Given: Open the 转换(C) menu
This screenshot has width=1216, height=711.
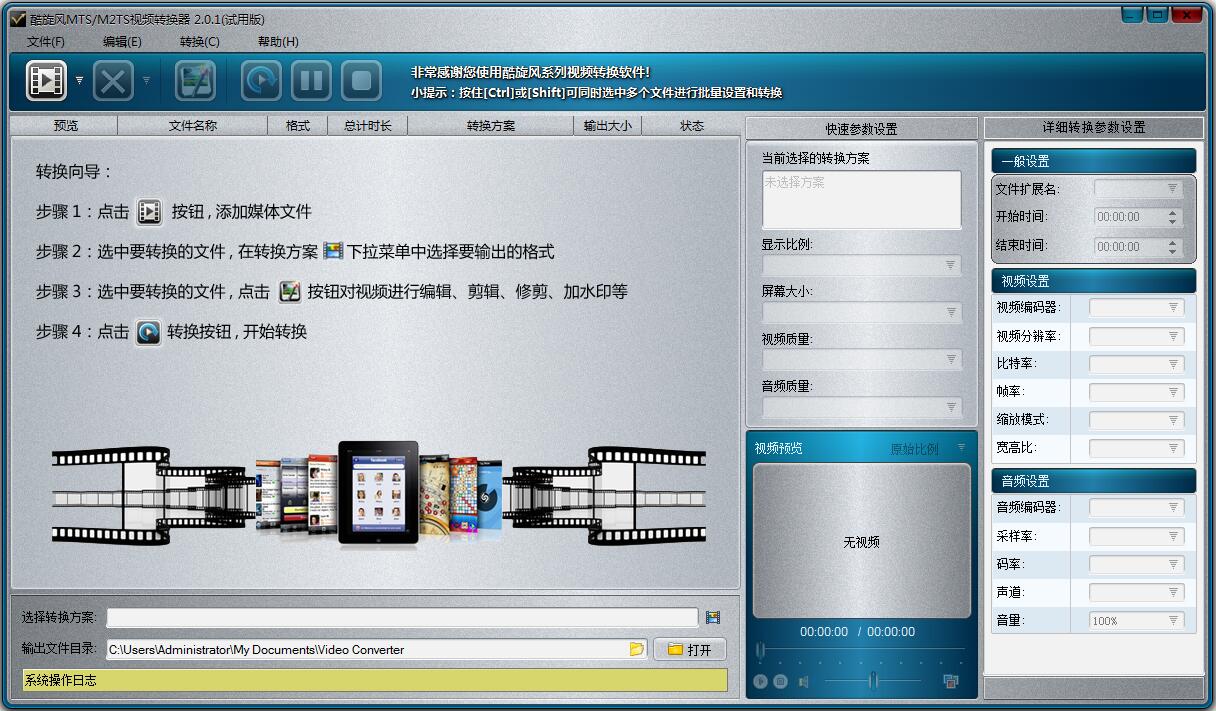Looking at the screenshot, I should [200, 42].
